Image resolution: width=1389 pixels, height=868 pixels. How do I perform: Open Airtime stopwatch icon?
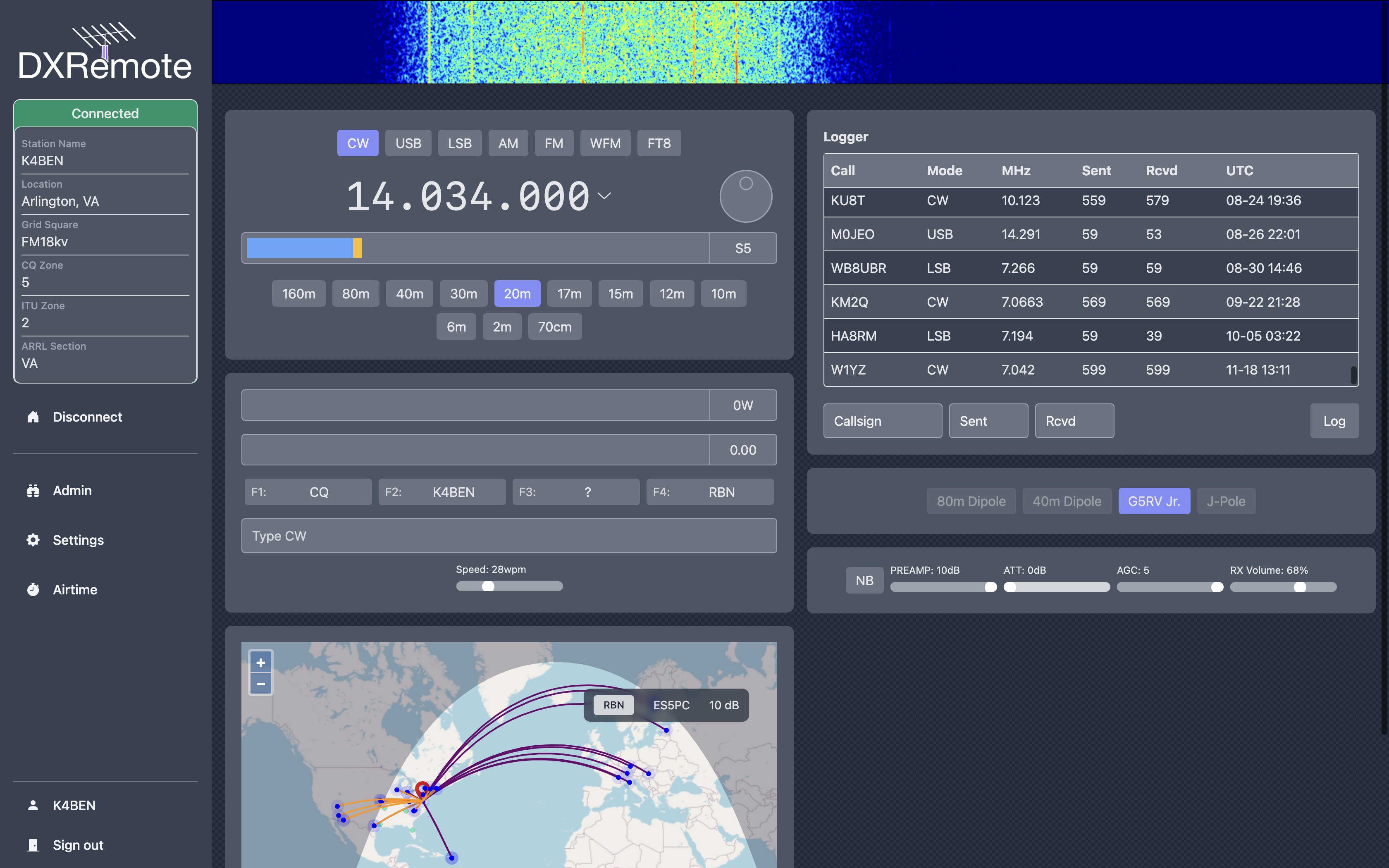(33, 589)
